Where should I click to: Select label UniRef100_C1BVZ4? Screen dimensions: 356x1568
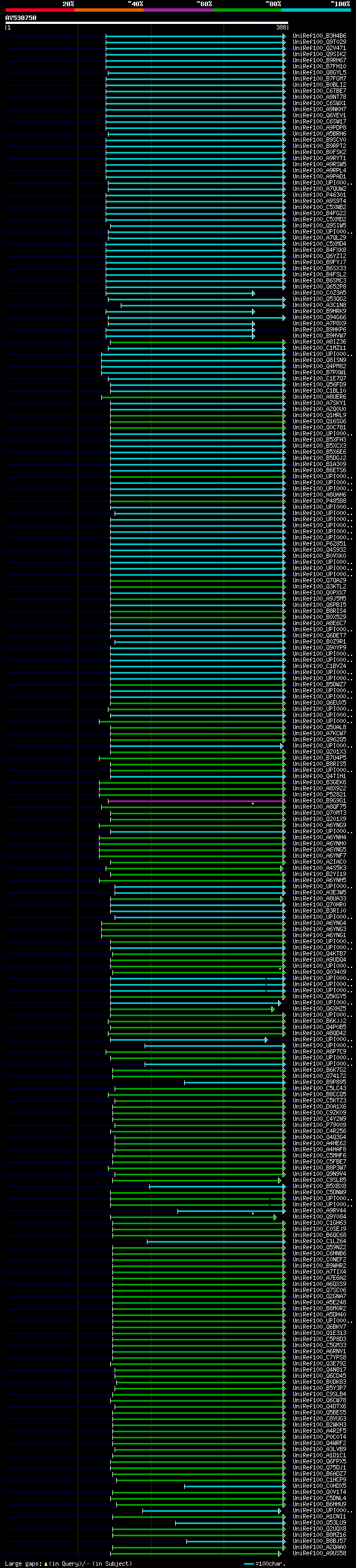click(319, 666)
